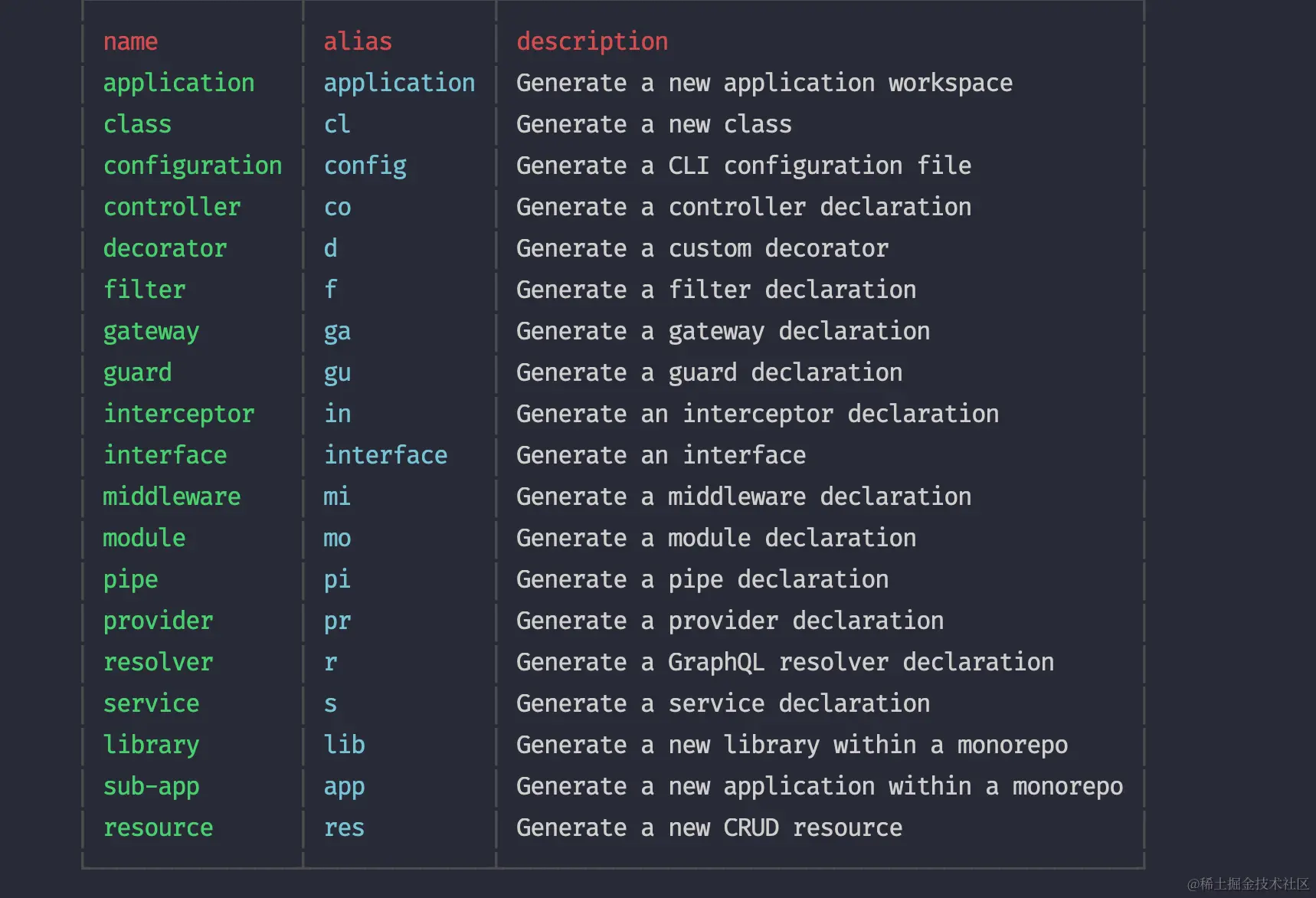Click 'Generate a pipe declaration' description

[702, 579]
